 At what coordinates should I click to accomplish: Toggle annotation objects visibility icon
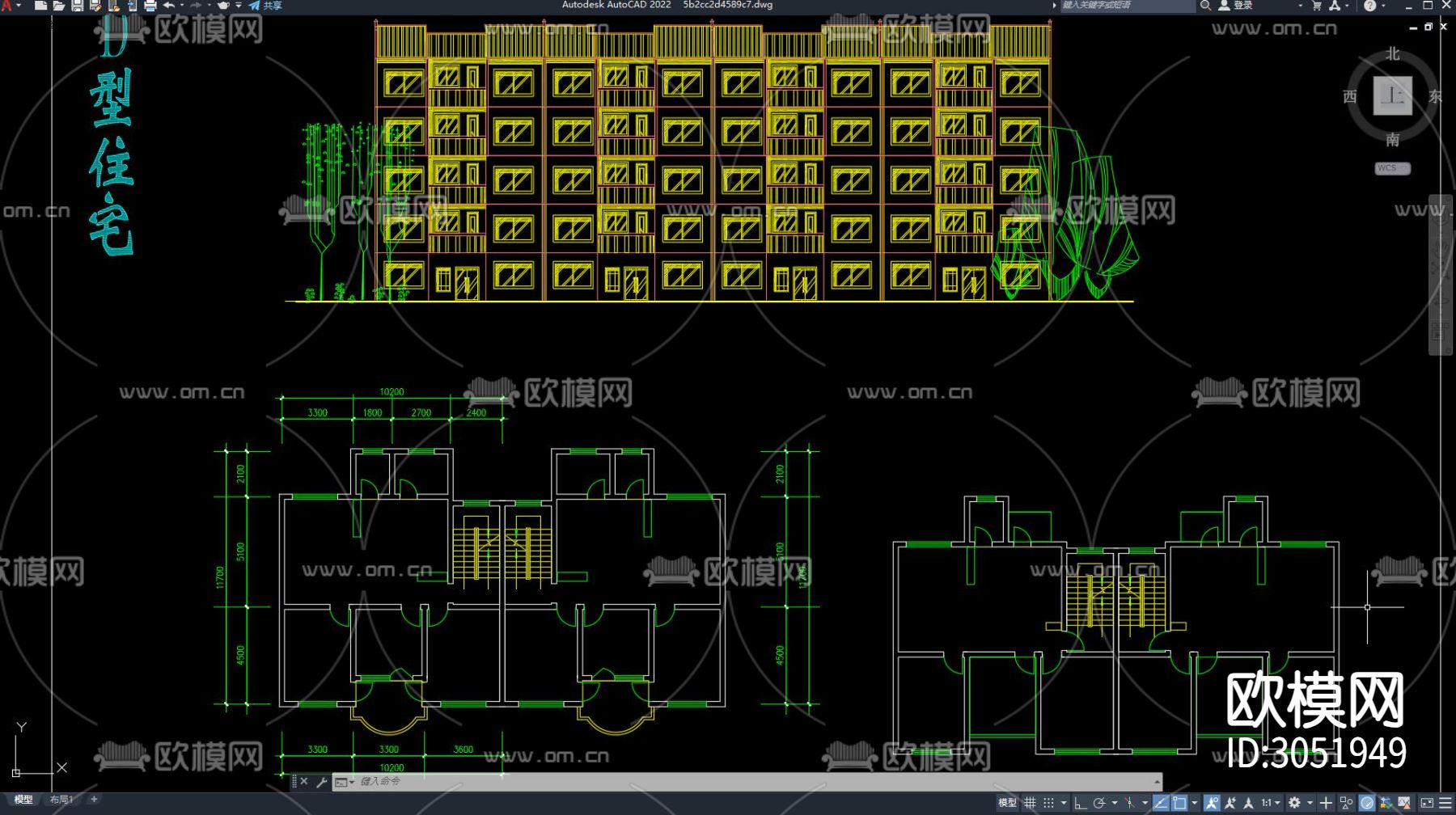click(x=1212, y=803)
